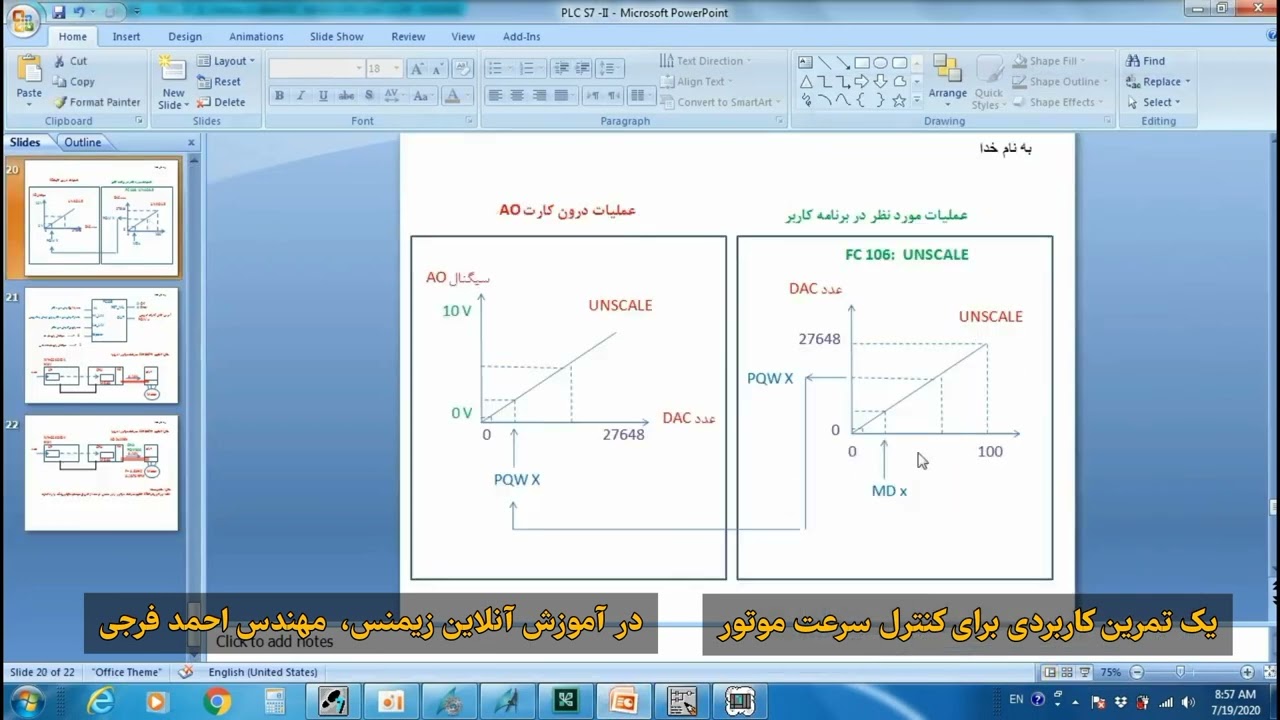This screenshot has width=1280, height=720.
Task: Increase the font size
Action: click(x=417, y=69)
